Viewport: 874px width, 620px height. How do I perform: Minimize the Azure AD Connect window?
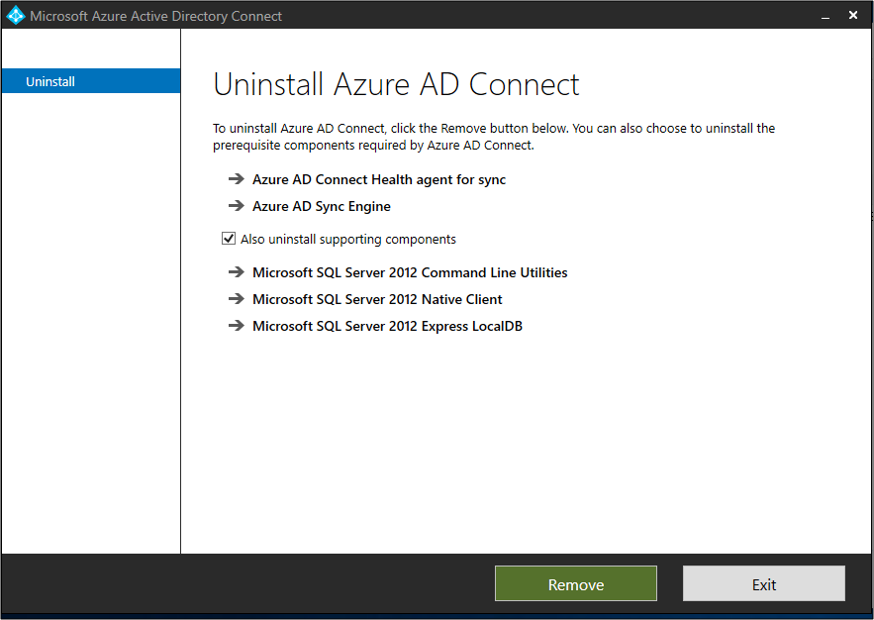click(826, 16)
